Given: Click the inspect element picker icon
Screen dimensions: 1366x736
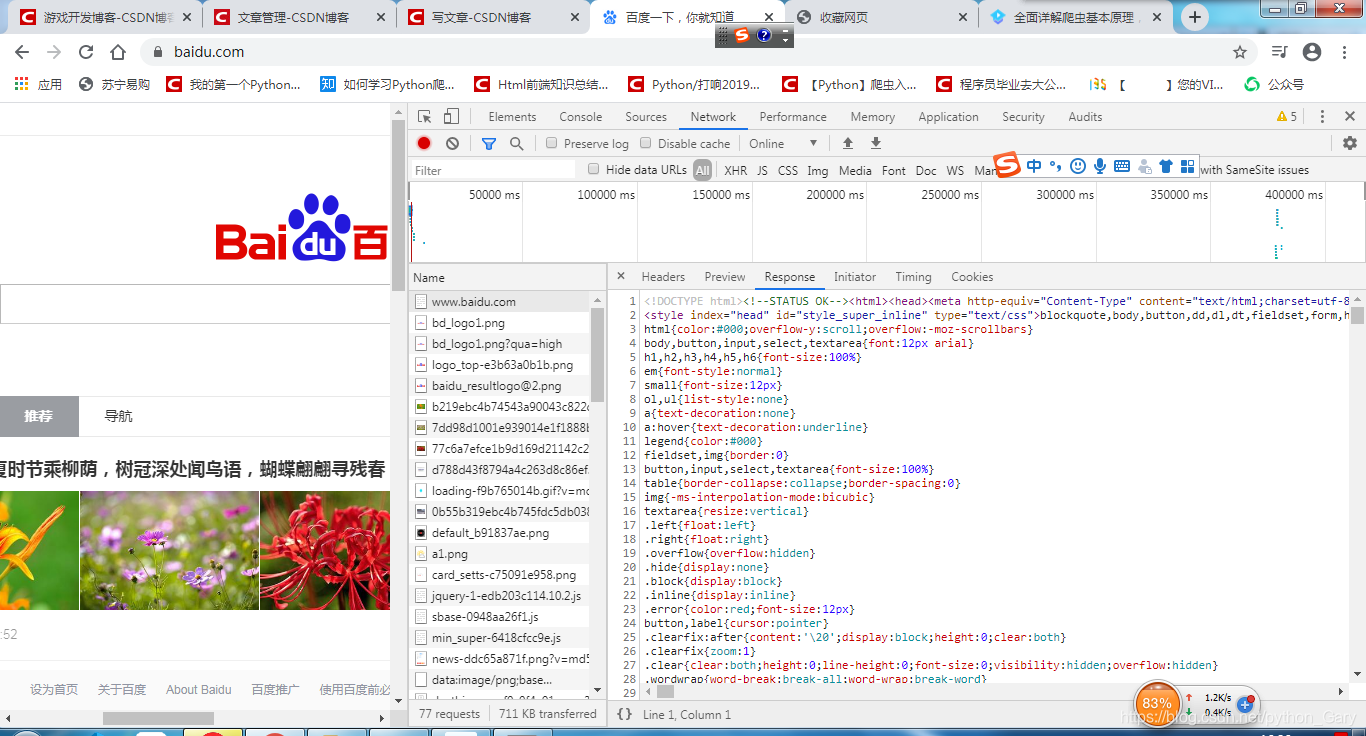Looking at the screenshot, I should (424, 117).
